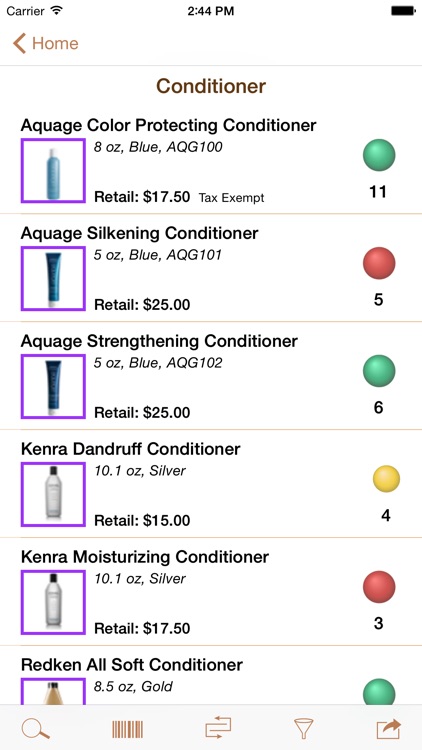Open the Kenra Moisturizing Conditioner title
The width and height of the screenshot is (422, 750).
pos(145,557)
